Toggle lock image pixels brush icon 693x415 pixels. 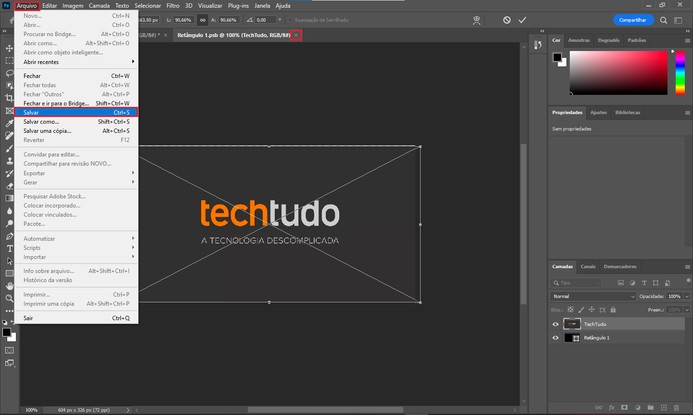tap(581, 310)
